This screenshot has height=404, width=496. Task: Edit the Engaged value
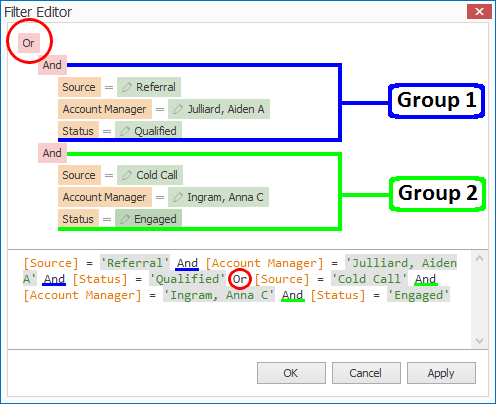(x=148, y=219)
